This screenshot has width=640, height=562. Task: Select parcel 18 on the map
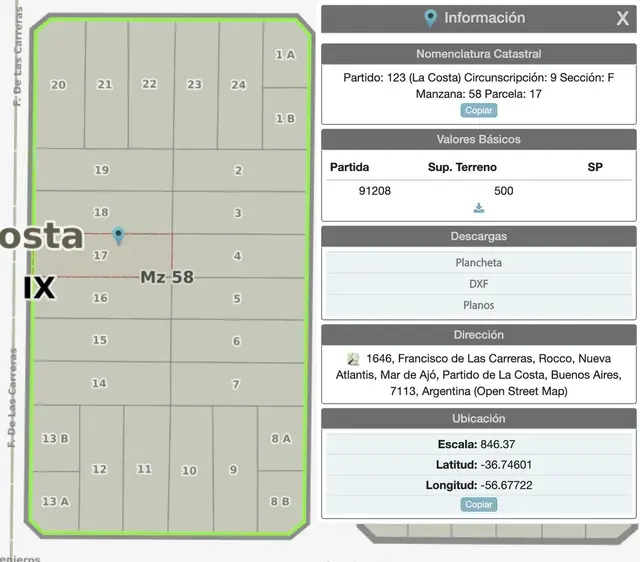(x=101, y=212)
